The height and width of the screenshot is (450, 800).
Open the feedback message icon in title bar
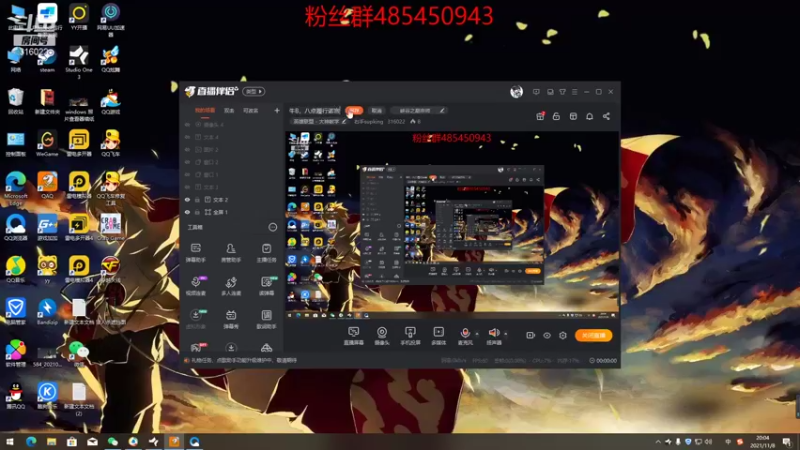pyautogui.click(x=536, y=92)
